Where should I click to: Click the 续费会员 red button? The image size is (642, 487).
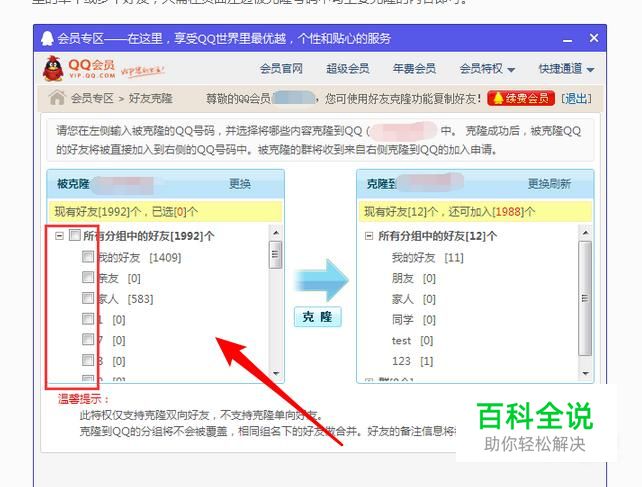(x=521, y=98)
